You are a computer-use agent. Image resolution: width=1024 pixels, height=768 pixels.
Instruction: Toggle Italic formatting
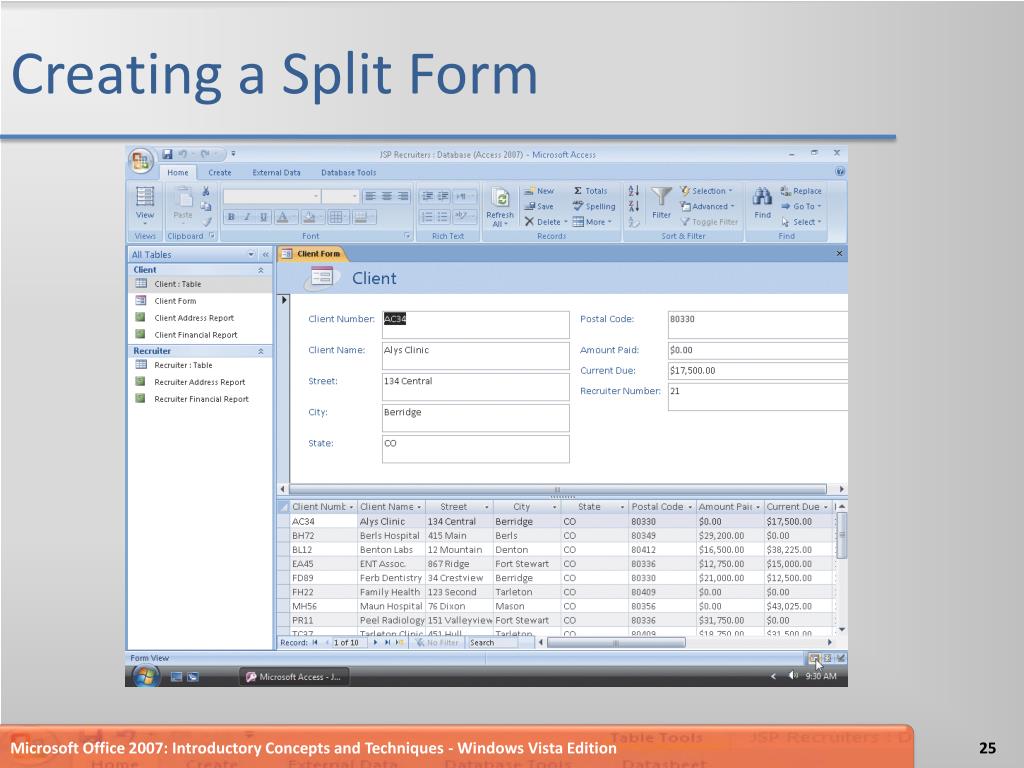[x=247, y=217]
